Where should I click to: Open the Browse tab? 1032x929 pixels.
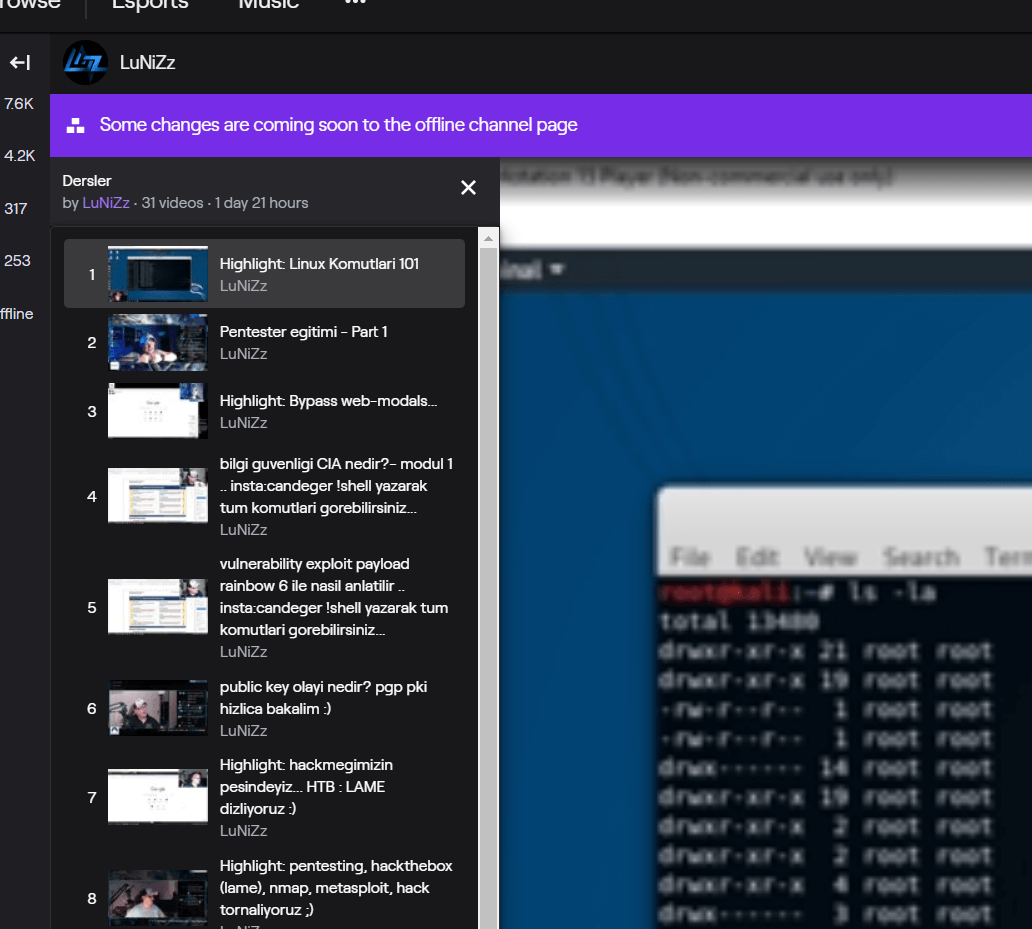coord(30,4)
